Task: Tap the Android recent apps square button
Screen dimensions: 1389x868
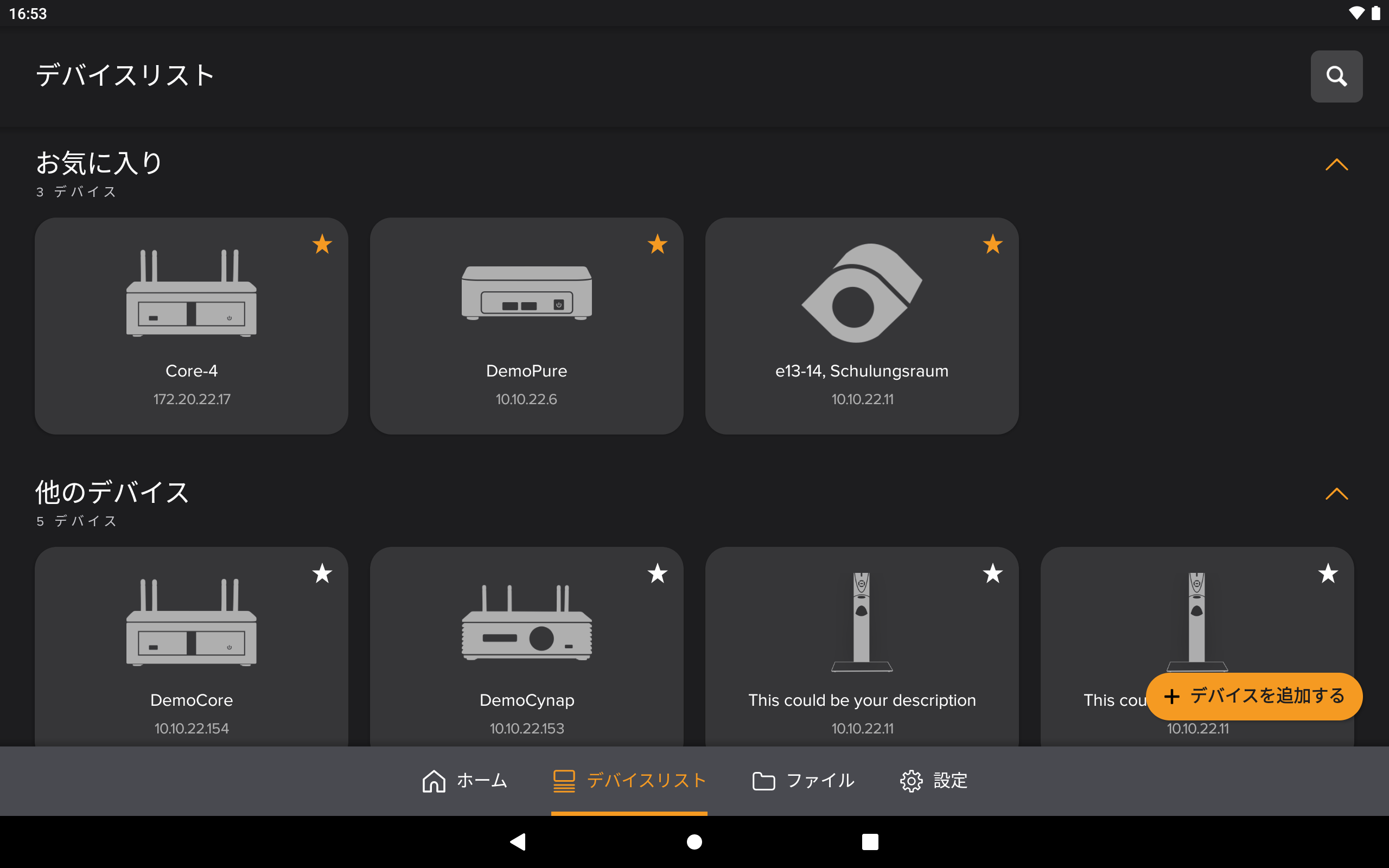Action: point(870,841)
